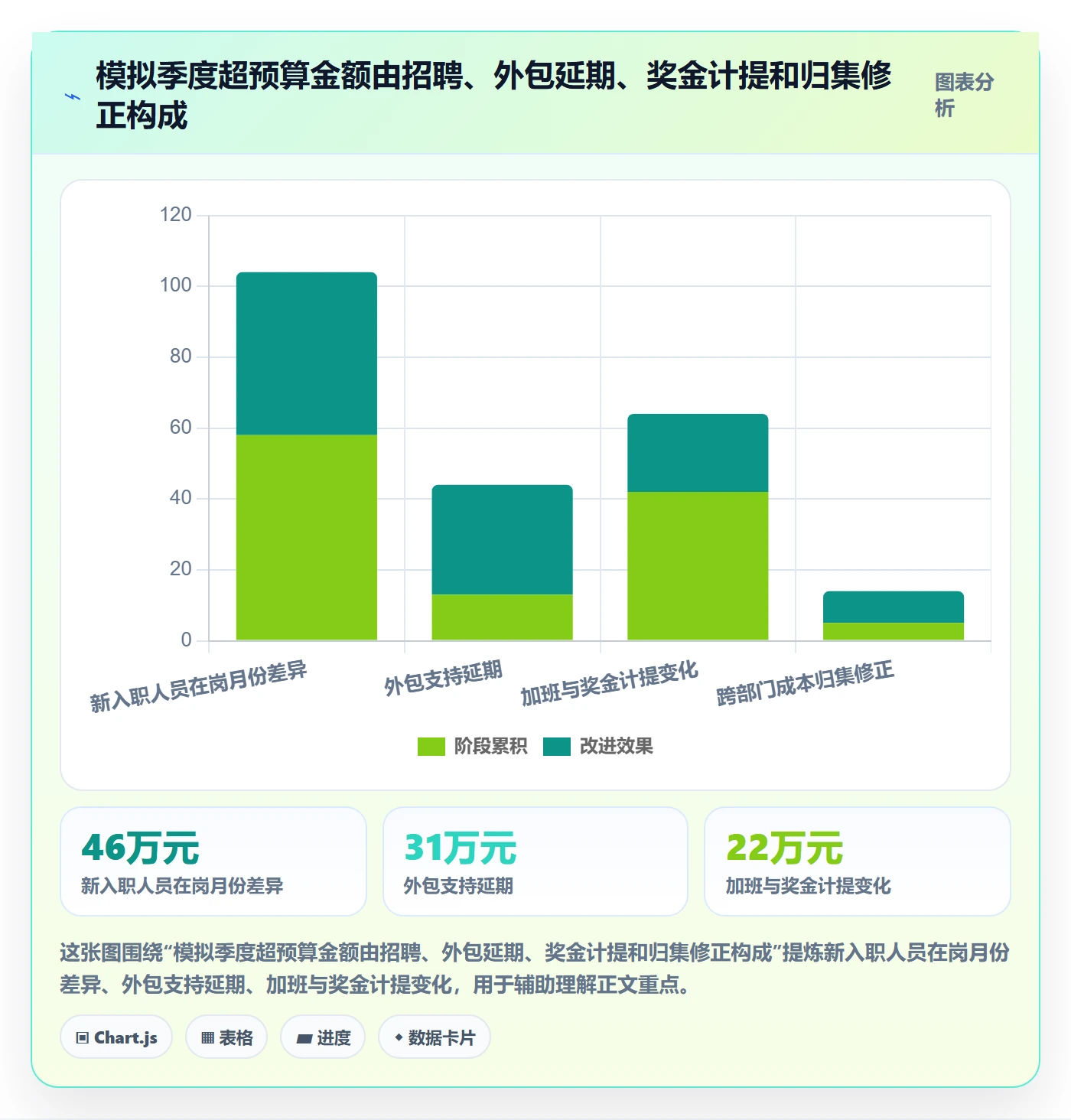This screenshot has height=1120, width=1071.
Task: Click the description paragraph below the cards
Action: [x=535, y=969]
